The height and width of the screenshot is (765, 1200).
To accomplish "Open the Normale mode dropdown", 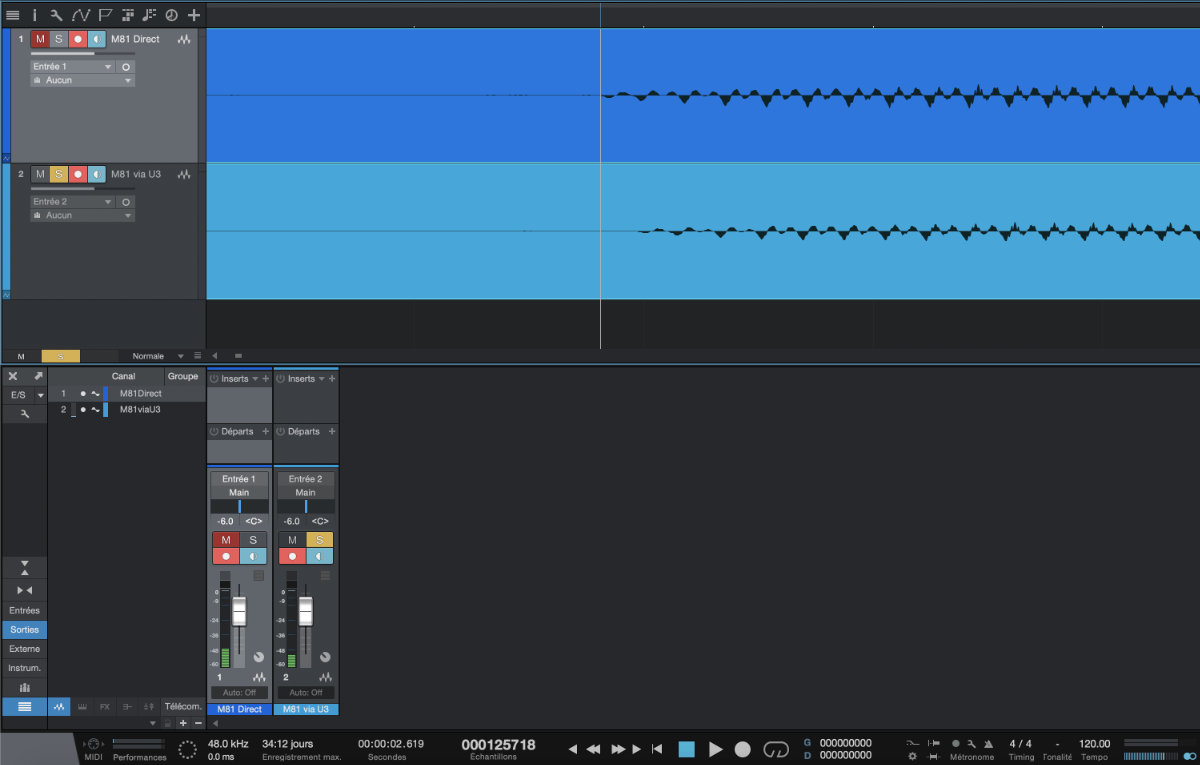I will click(x=155, y=355).
